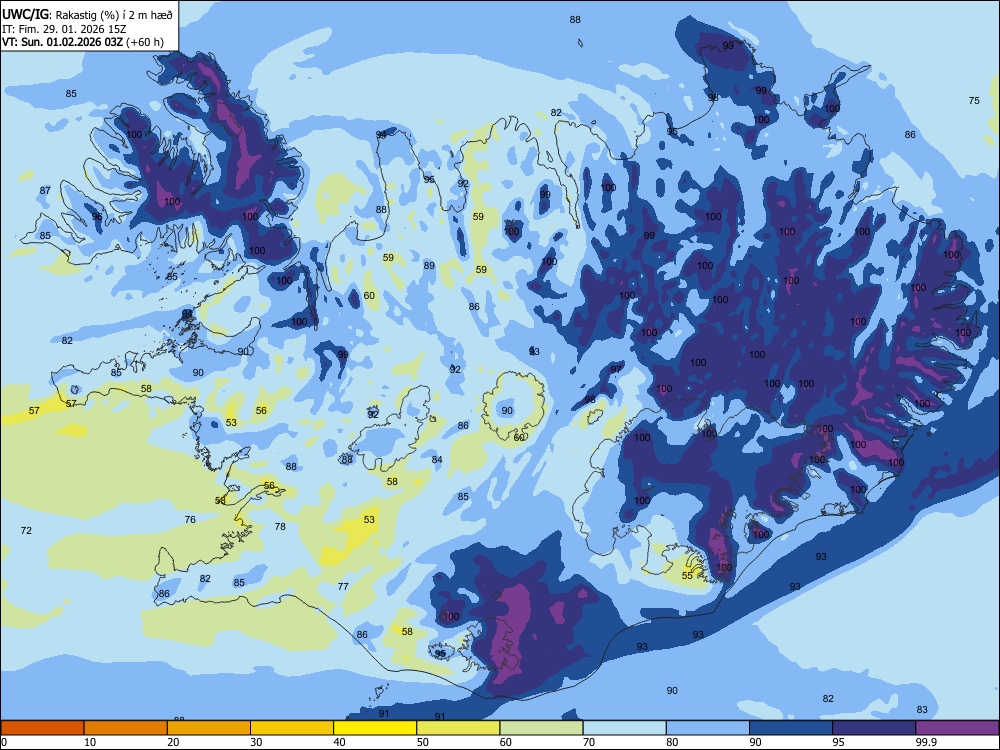Click the legend tick label '30'
This screenshot has width=1000, height=750.
tap(256, 742)
